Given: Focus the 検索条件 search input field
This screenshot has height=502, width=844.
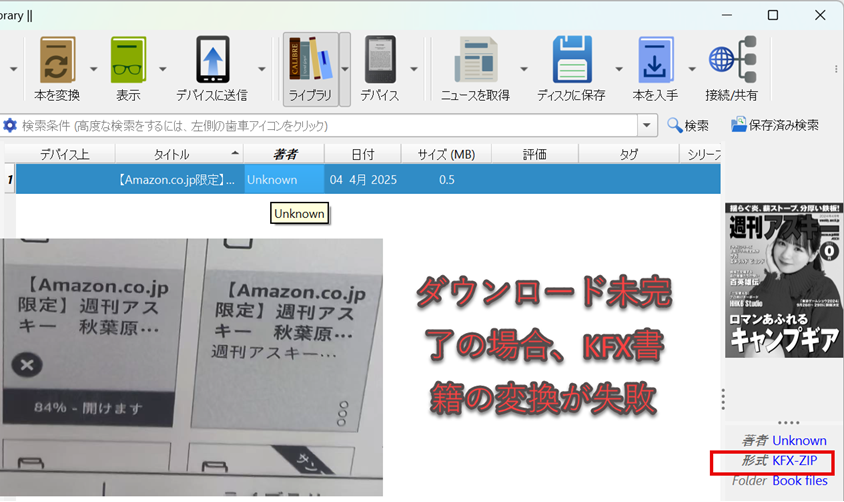Looking at the screenshot, I should (x=328, y=125).
